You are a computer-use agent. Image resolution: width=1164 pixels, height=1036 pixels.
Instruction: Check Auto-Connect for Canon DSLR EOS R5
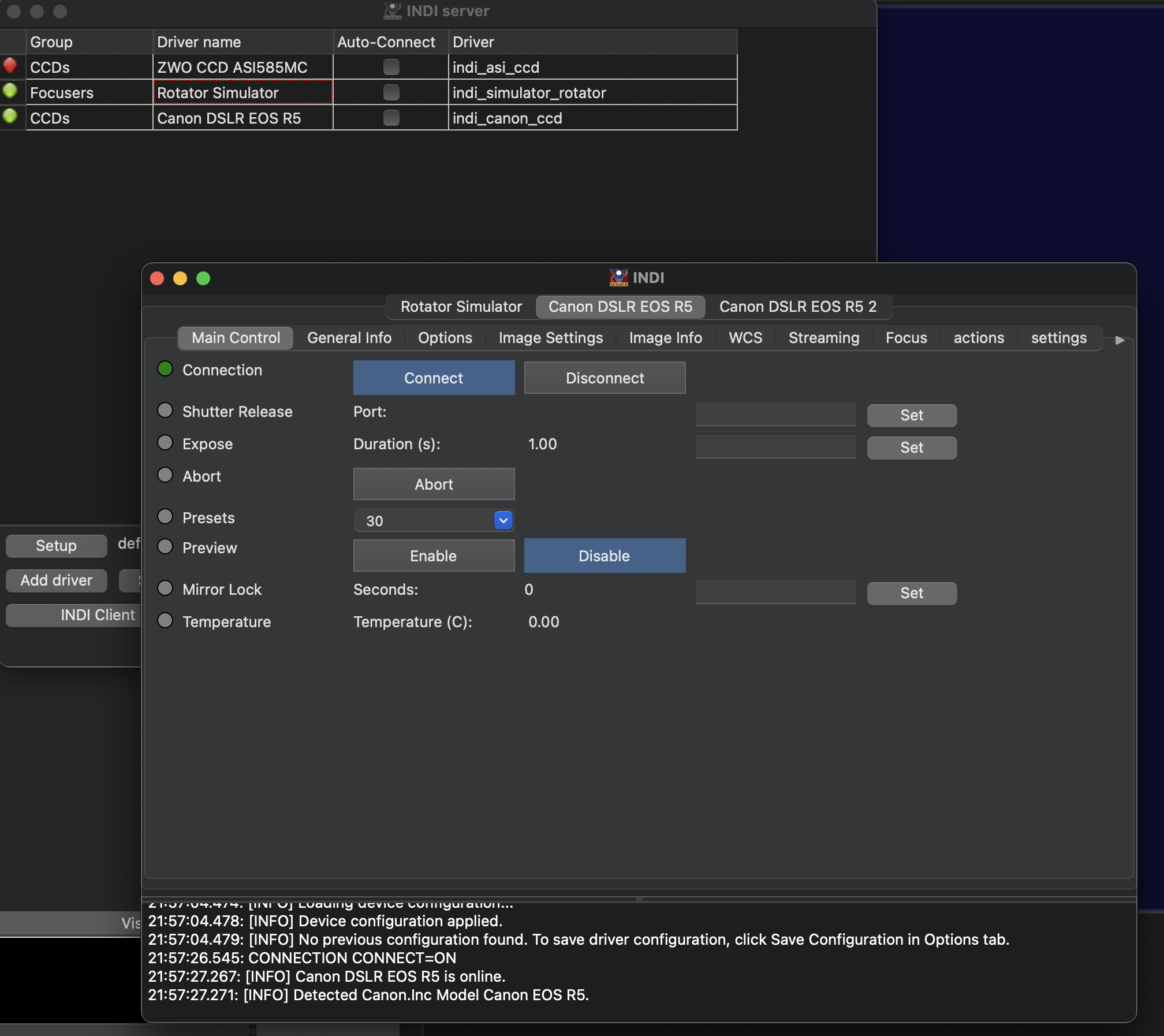[391, 118]
